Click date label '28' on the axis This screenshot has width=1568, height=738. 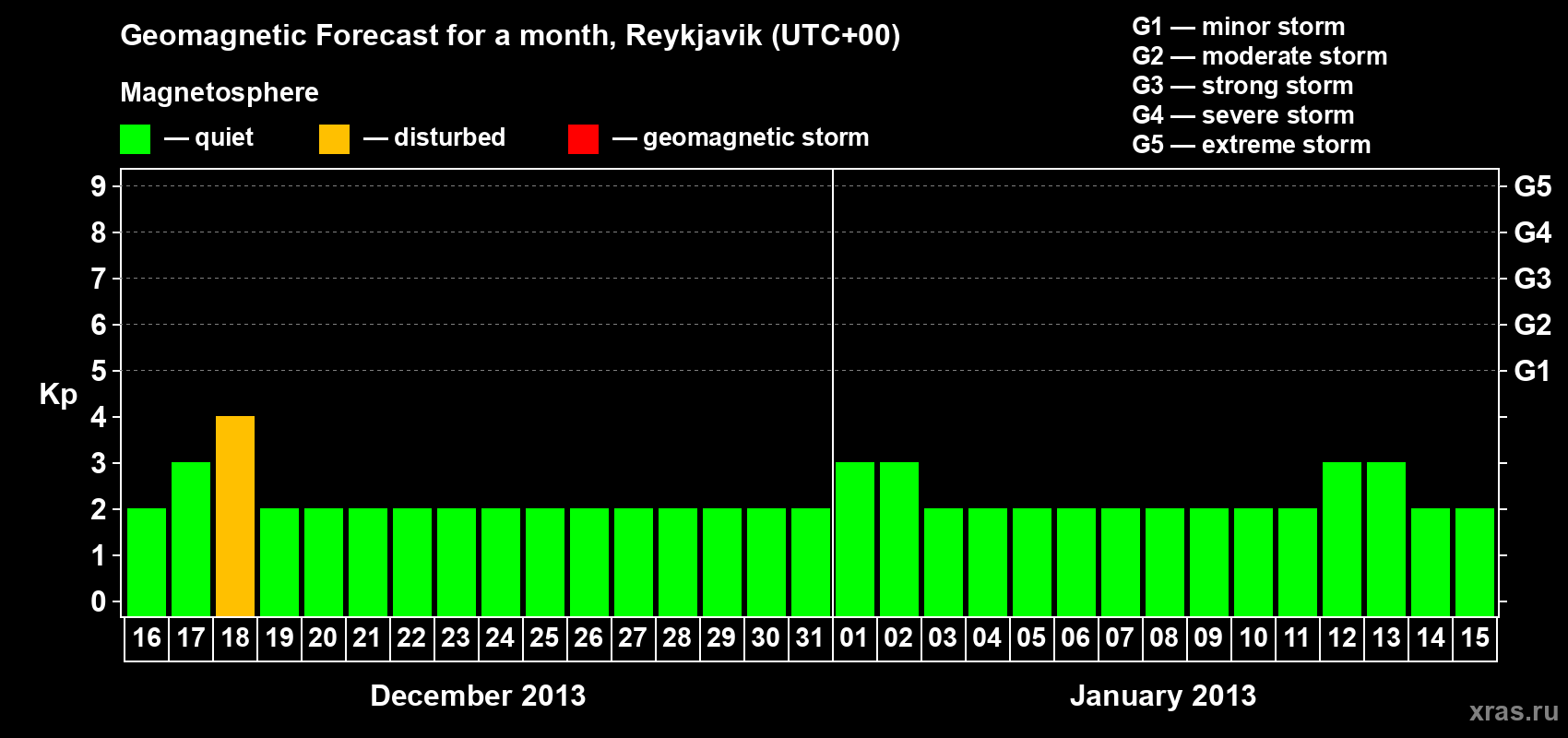(x=677, y=637)
